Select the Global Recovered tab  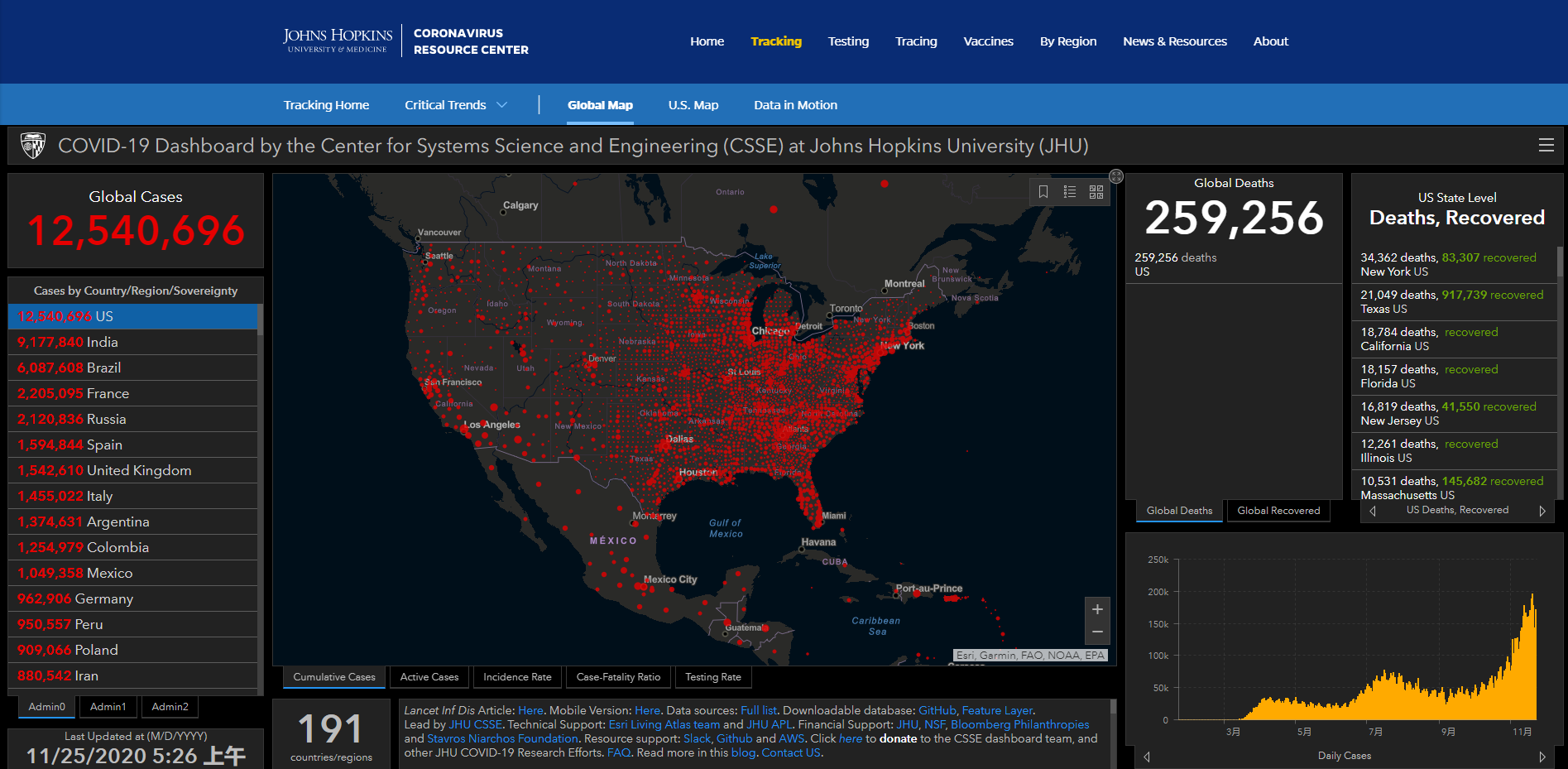click(x=1278, y=511)
